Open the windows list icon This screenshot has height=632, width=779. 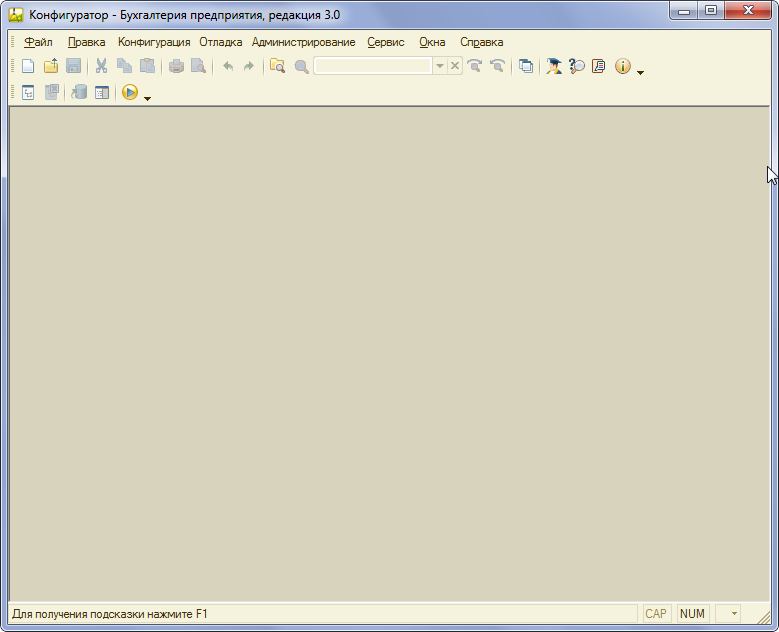526,66
